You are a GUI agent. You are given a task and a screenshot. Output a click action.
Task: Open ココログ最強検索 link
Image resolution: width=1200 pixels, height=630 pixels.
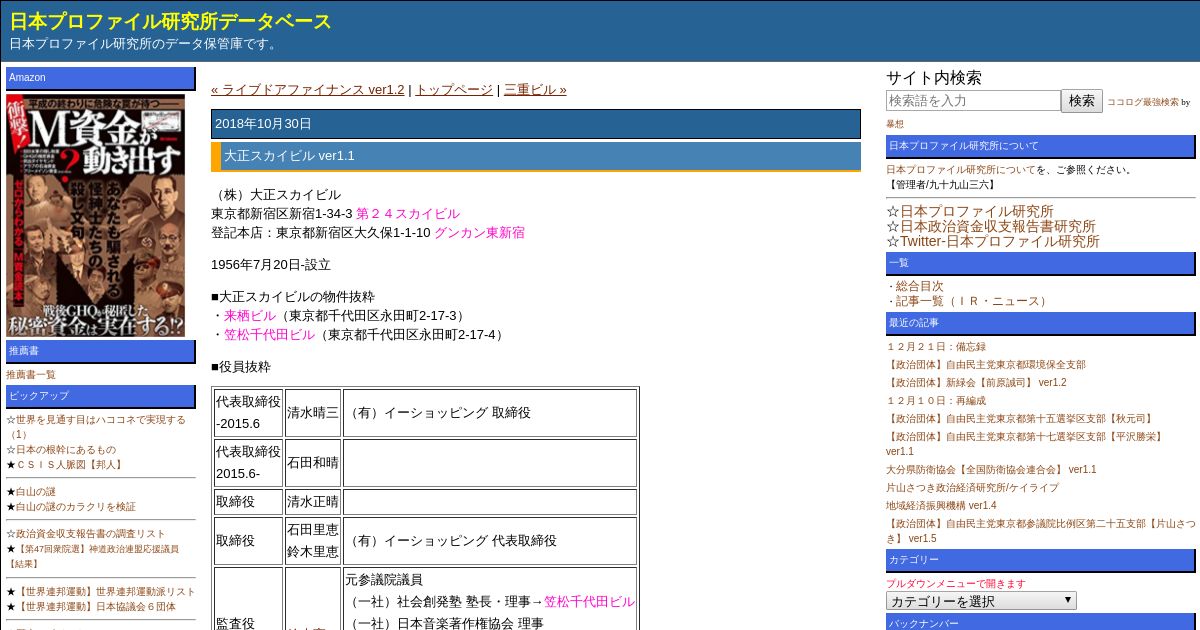[1143, 102]
